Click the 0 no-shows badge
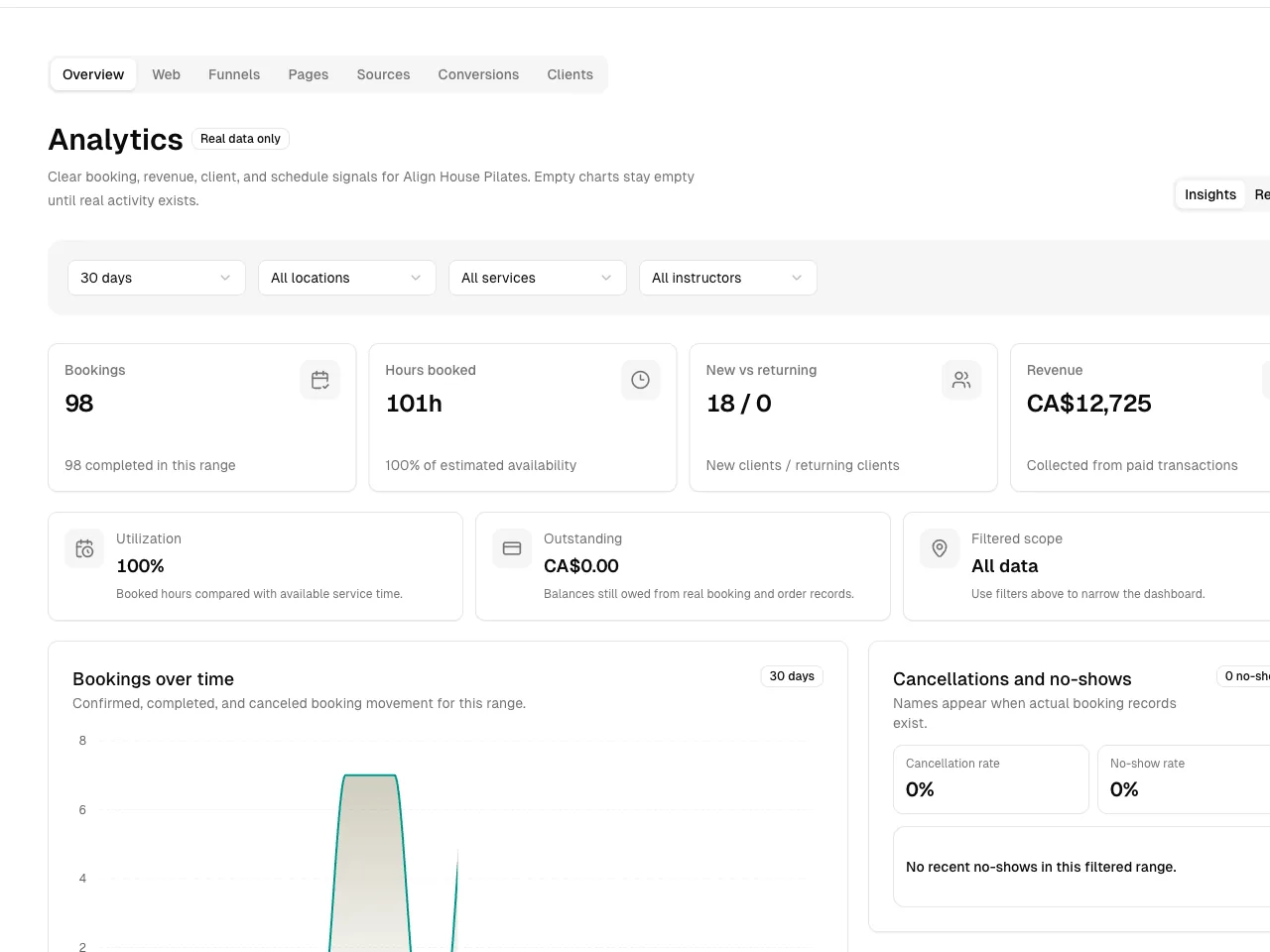1270x952 pixels. pyautogui.click(x=1244, y=676)
